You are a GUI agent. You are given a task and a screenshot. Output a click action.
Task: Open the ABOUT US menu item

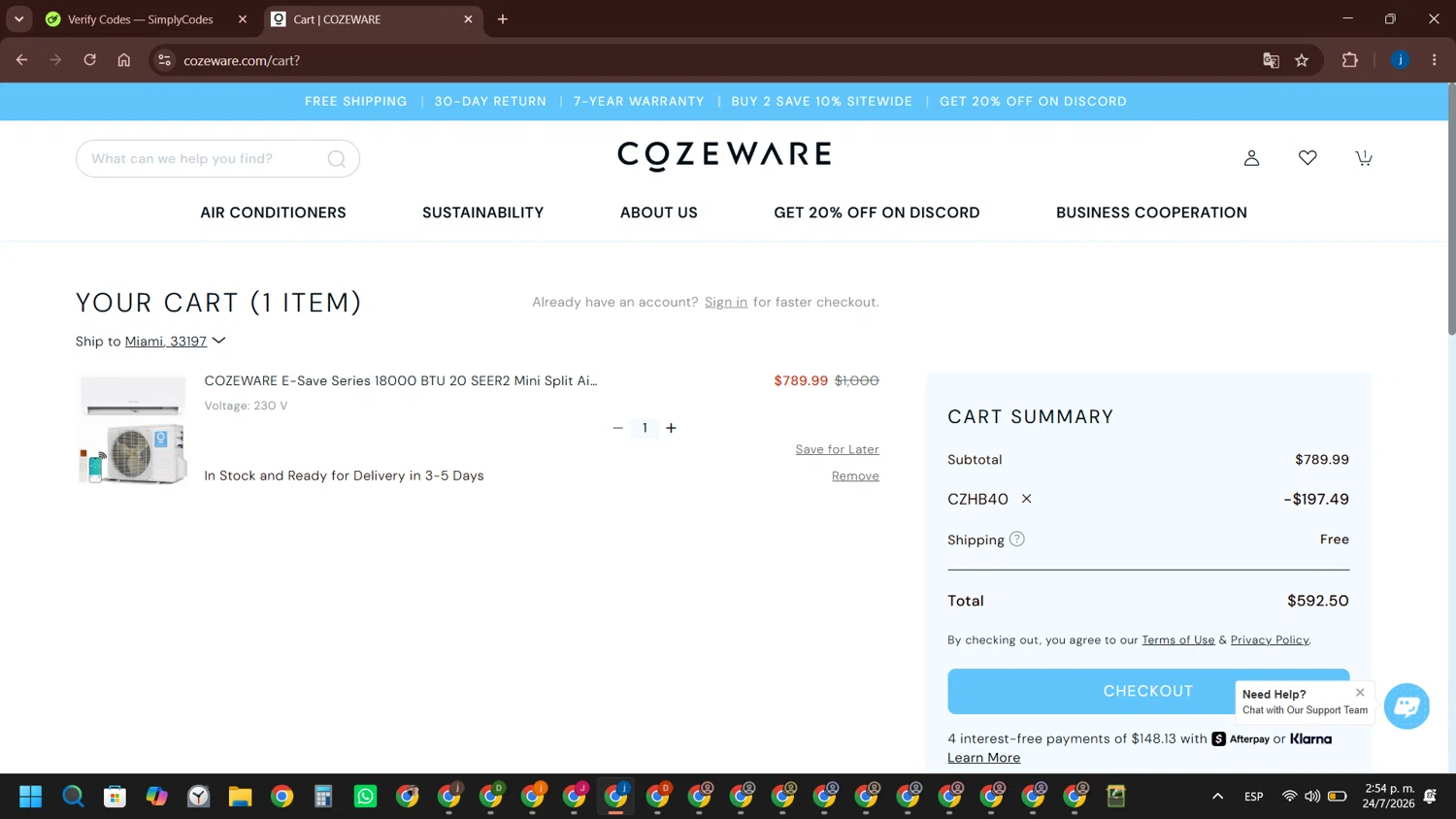click(x=659, y=213)
